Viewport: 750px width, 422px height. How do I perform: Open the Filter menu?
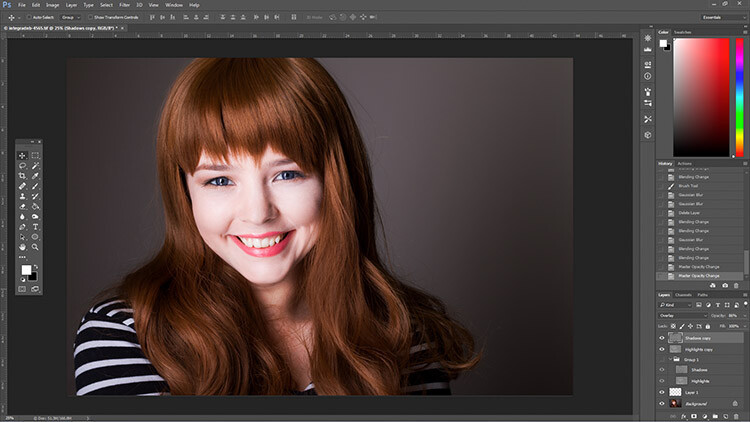pos(124,5)
